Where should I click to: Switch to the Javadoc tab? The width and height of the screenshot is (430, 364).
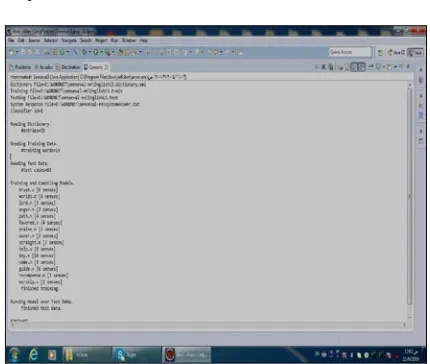(44, 67)
